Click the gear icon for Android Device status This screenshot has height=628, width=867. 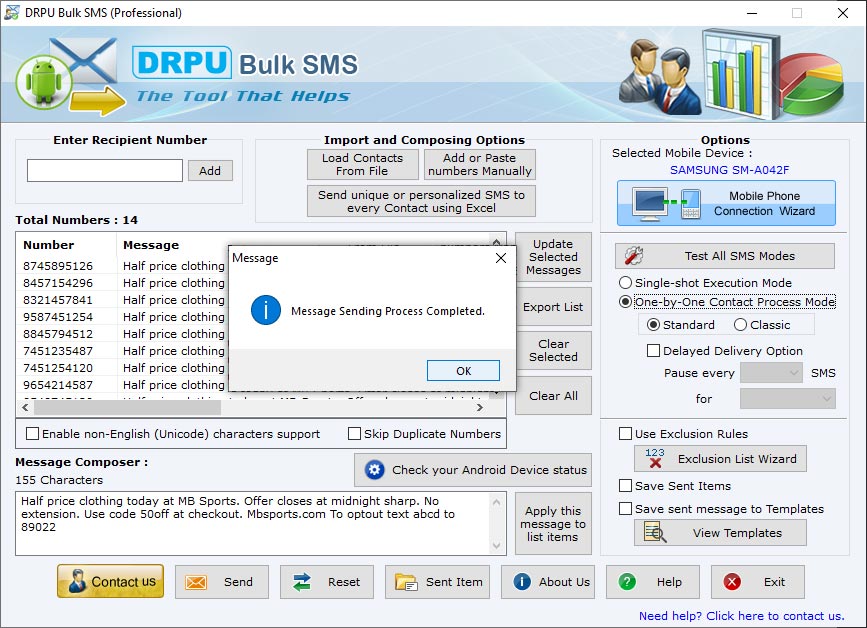tap(374, 470)
